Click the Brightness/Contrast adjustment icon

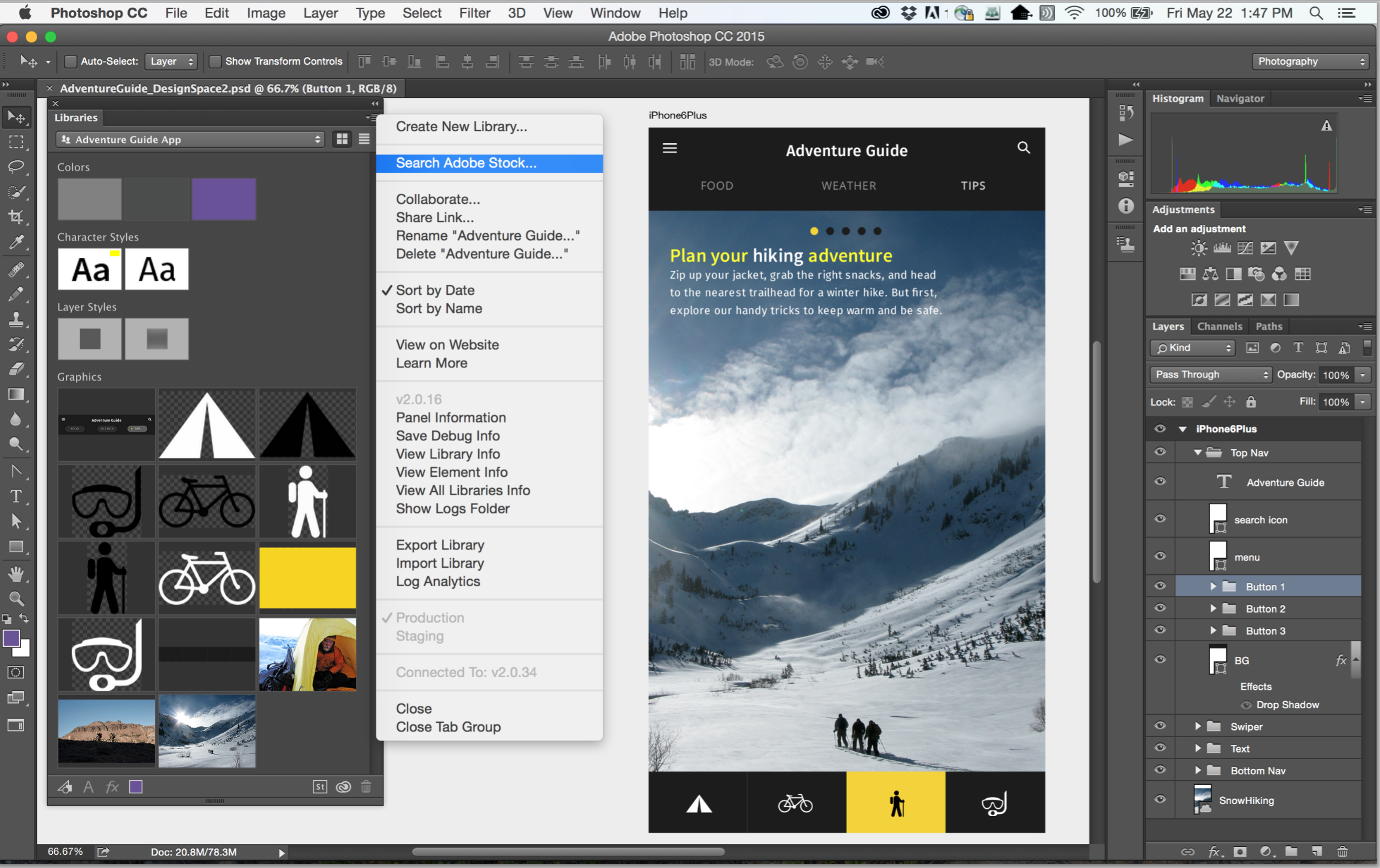pos(1198,248)
